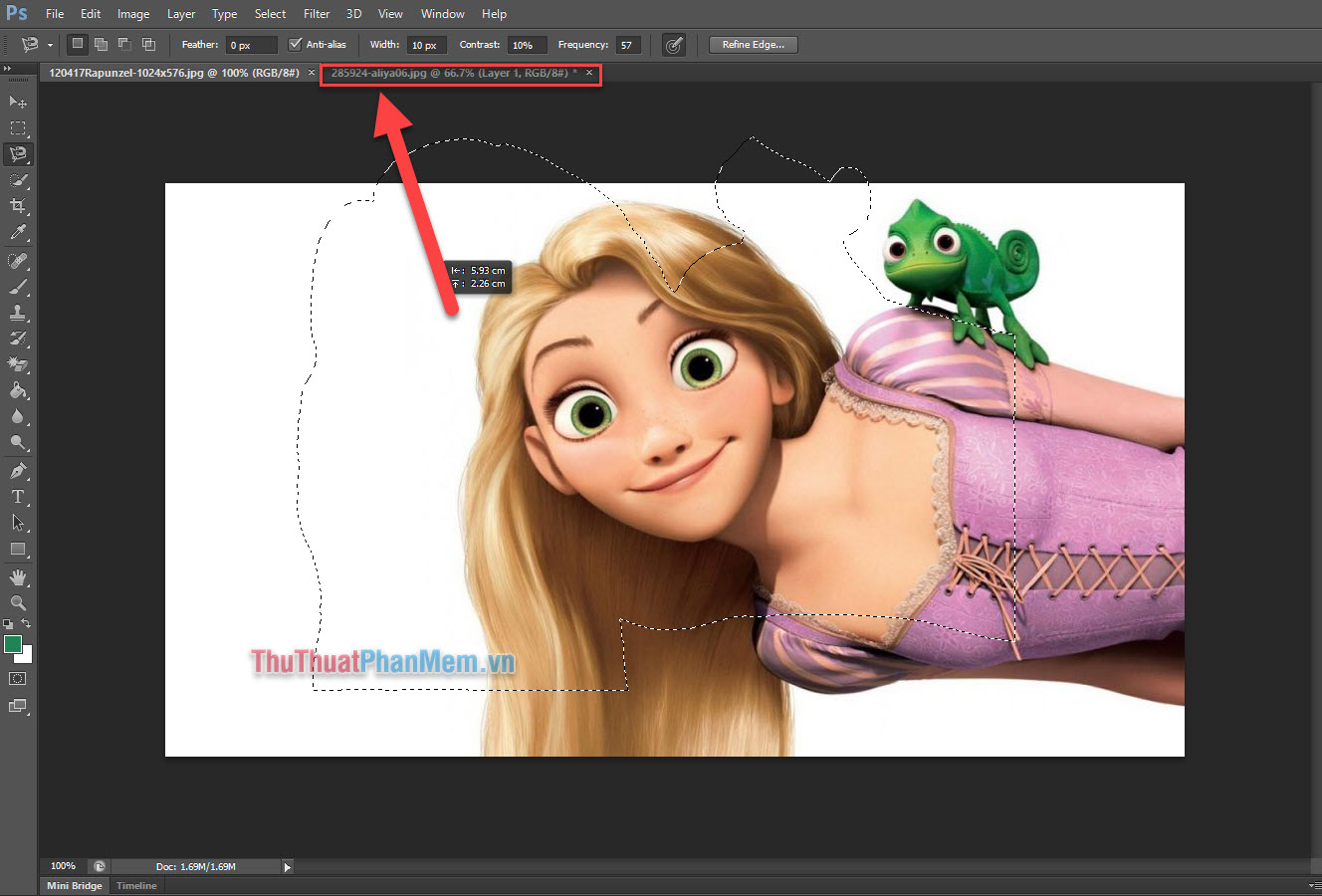
Task: Click the Feather input field
Action: point(252,45)
